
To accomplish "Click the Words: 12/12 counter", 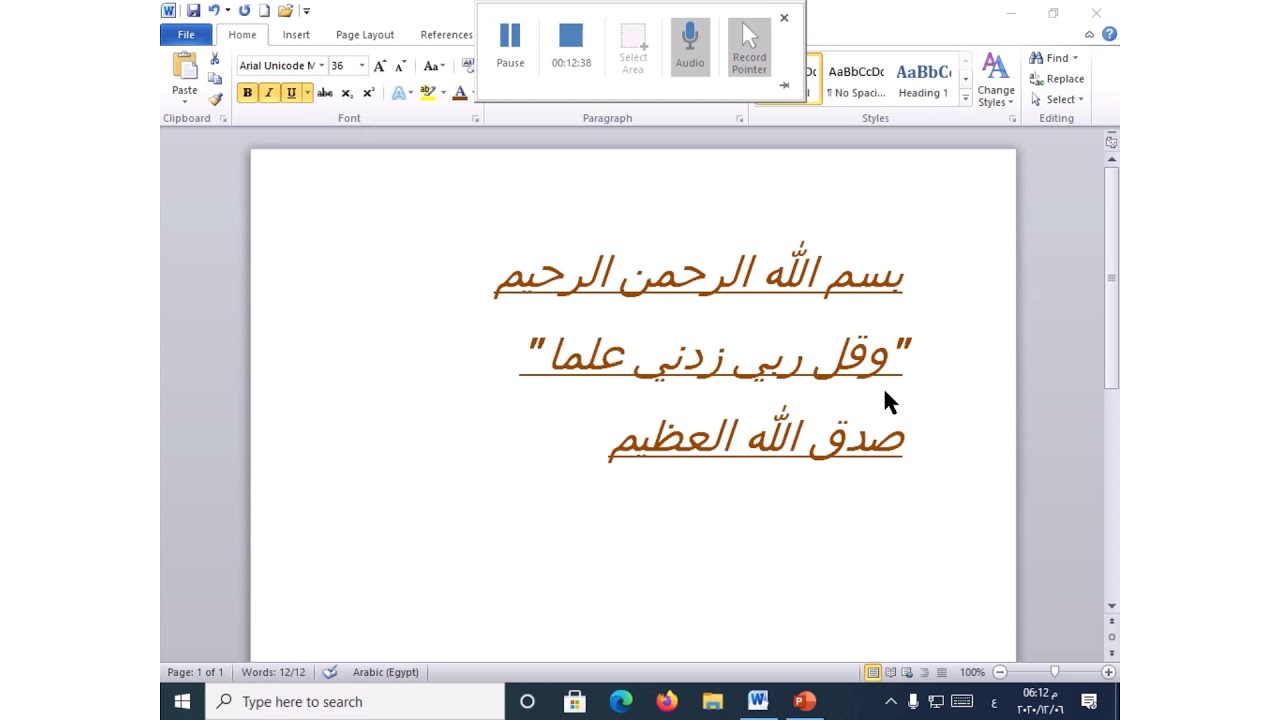I will click(x=273, y=672).
